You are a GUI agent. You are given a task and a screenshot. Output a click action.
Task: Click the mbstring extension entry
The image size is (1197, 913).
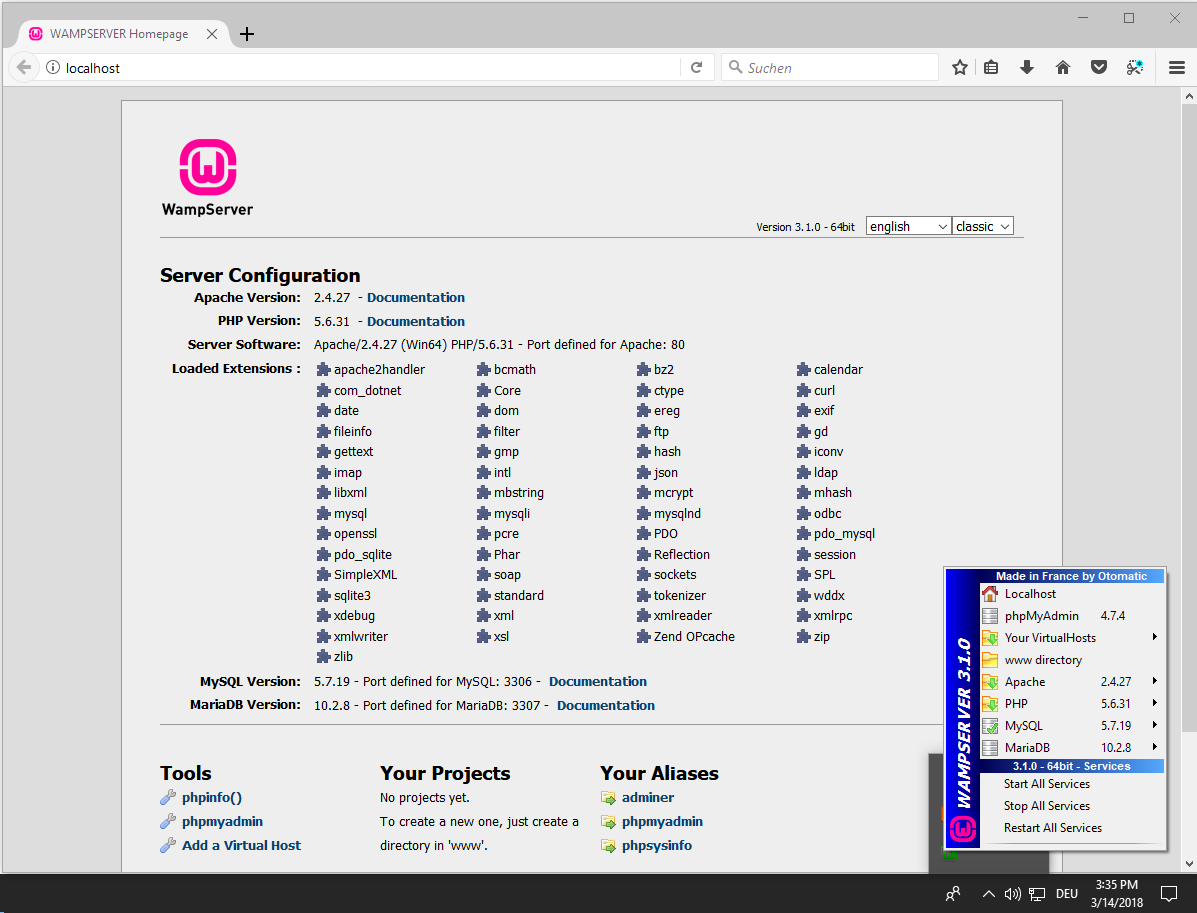click(511, 493)
